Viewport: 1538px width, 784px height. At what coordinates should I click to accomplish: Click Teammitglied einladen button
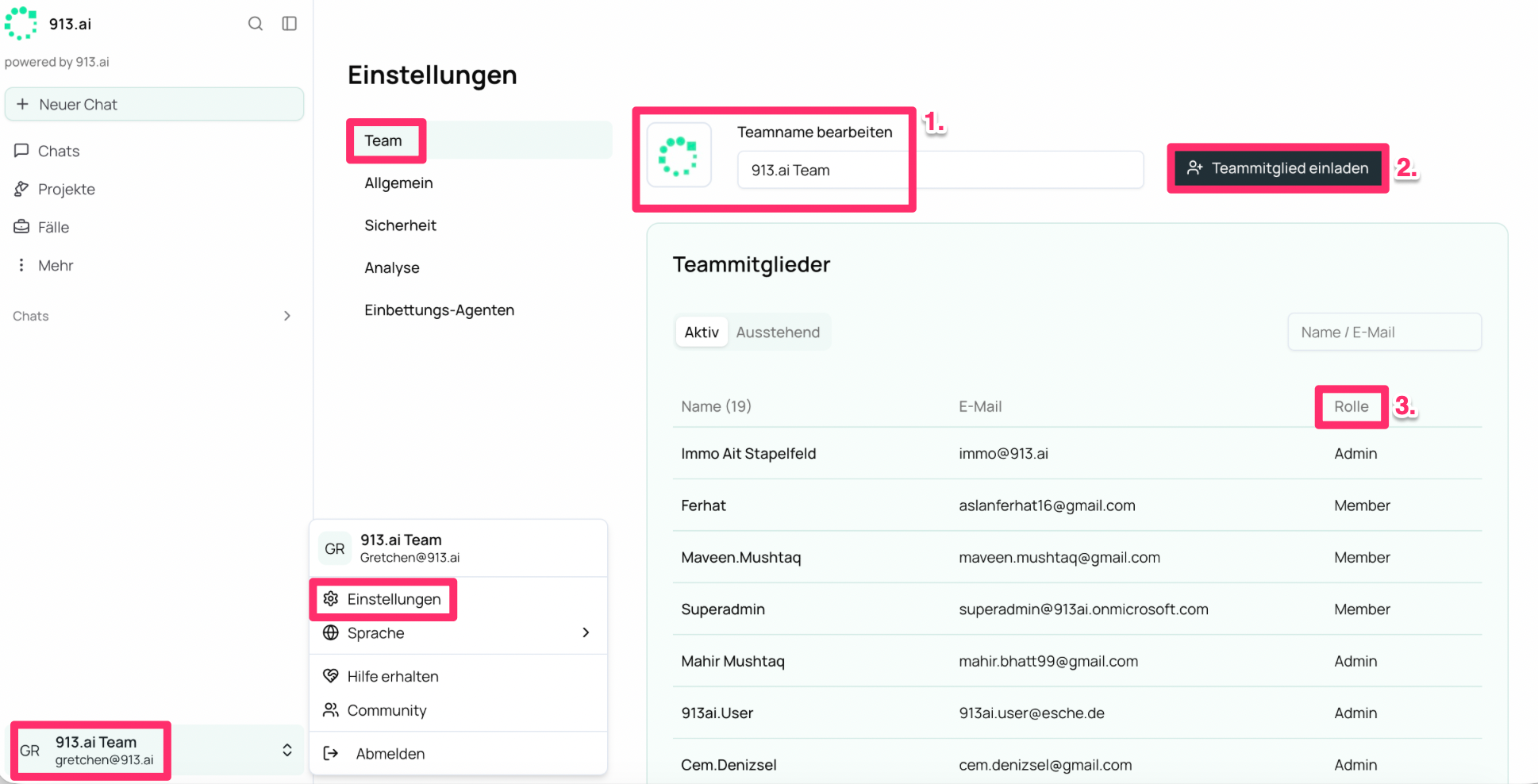(x=1278, y=168)
